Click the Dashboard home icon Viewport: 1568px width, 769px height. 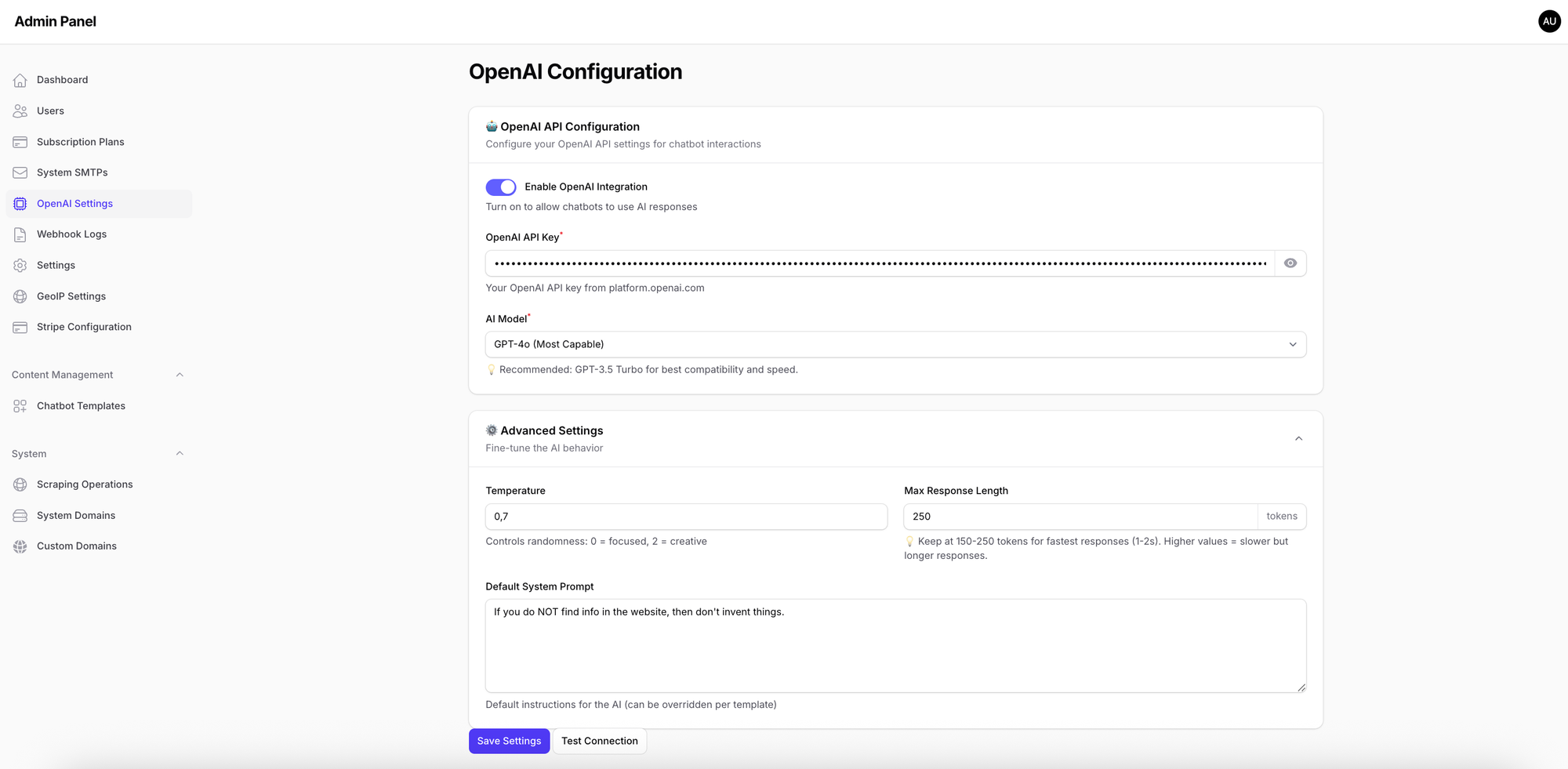point(20,80)
